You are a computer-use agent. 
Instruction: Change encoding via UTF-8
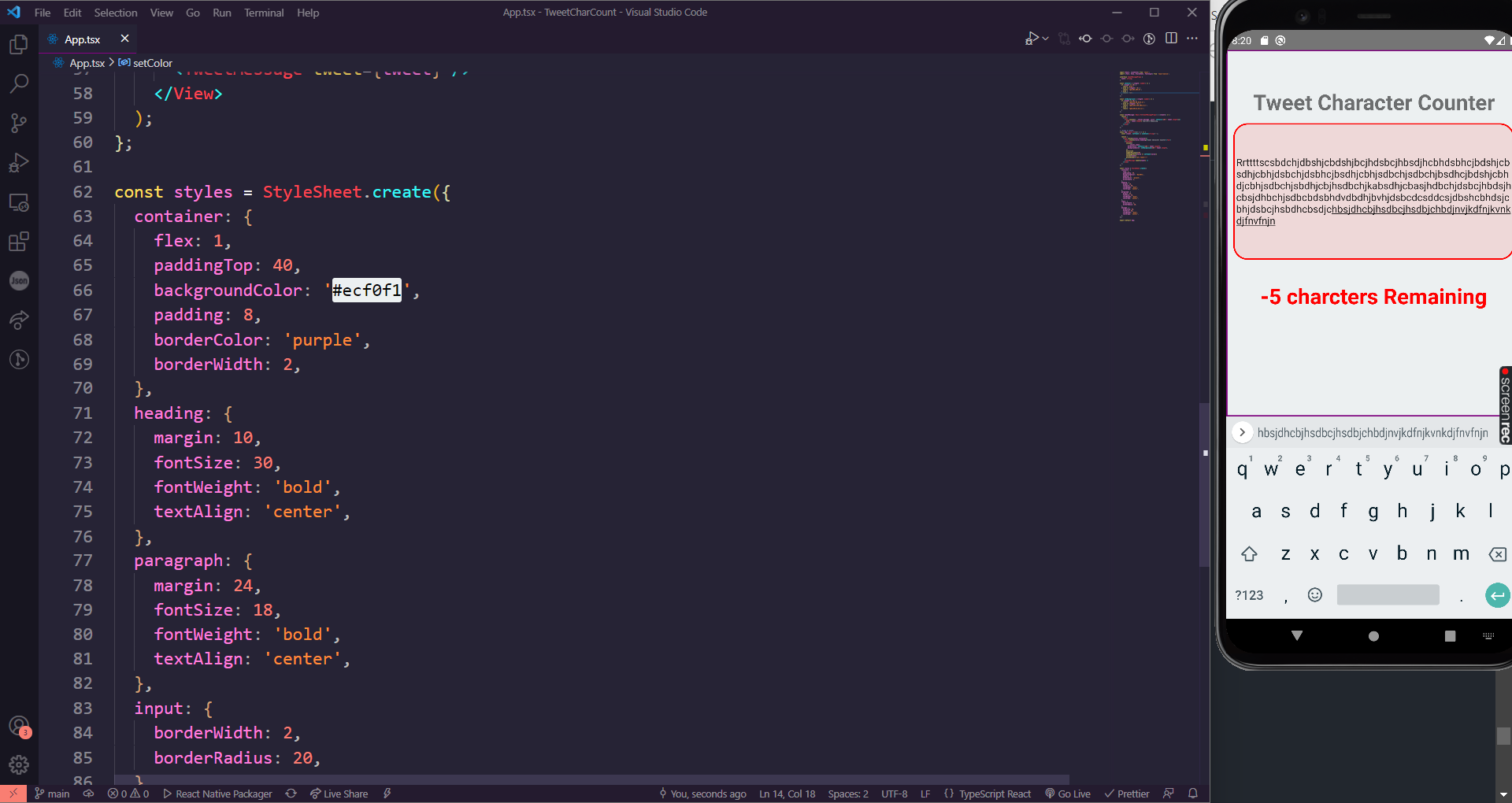click(x=895, y=794)
